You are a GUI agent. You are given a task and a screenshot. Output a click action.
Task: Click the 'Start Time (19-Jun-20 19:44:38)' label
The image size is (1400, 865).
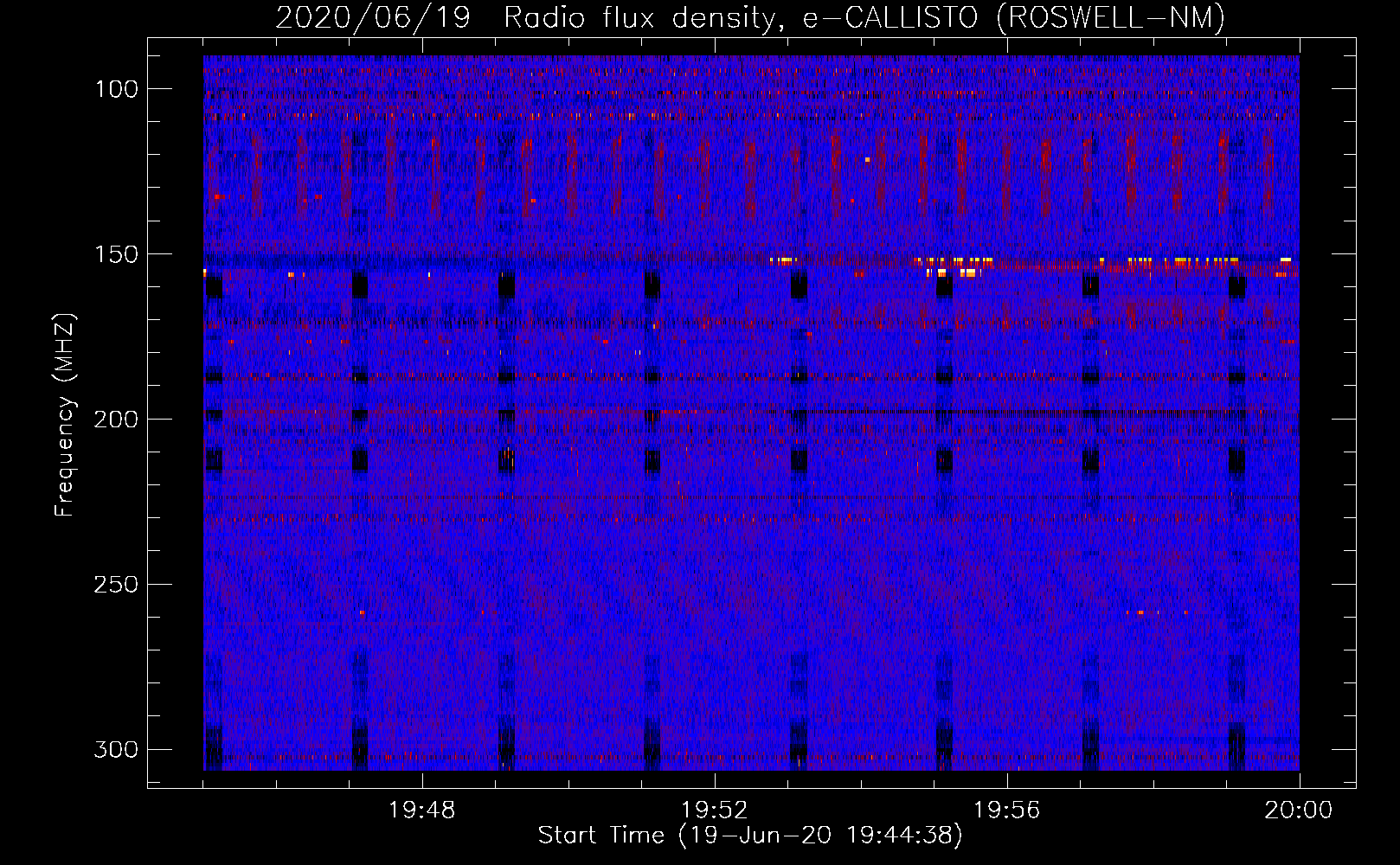point(750,836)
